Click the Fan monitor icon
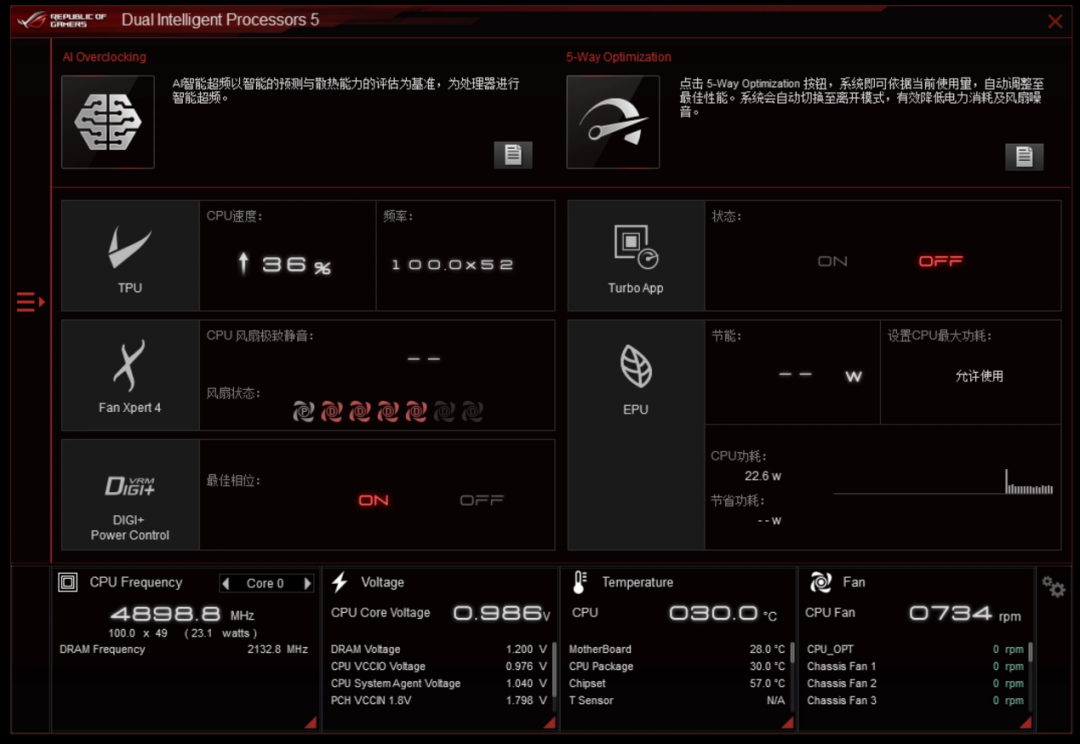Image resolution: width=1080 pixels, height=744 pixels. tap(820, 583)
